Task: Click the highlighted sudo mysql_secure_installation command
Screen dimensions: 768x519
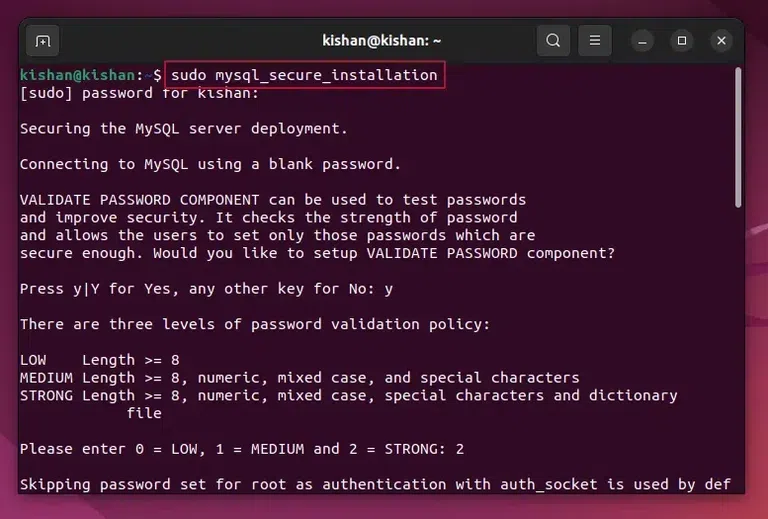Action: click(304, 75)
